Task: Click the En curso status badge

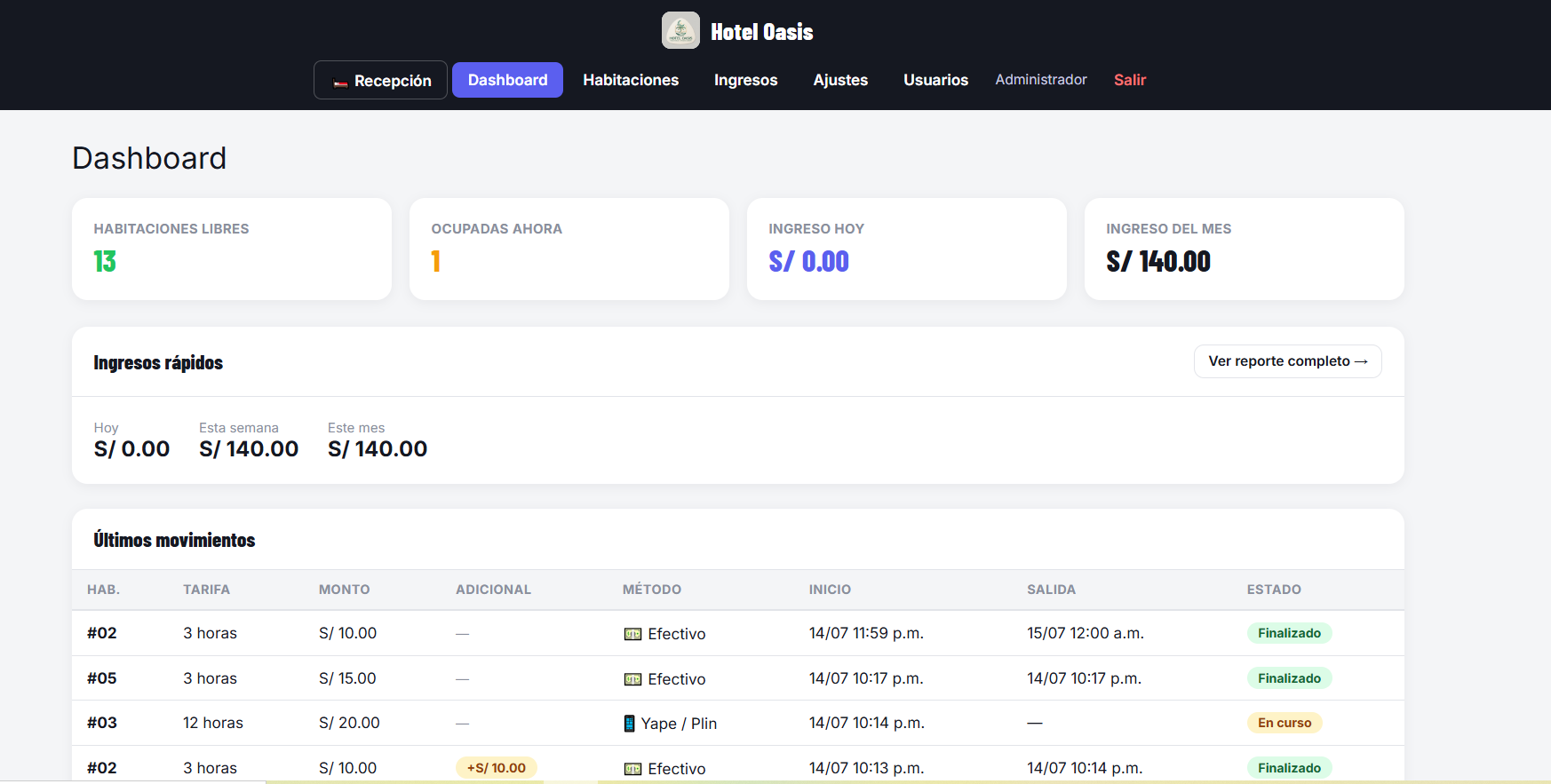Action: [x=1285, y=723]
